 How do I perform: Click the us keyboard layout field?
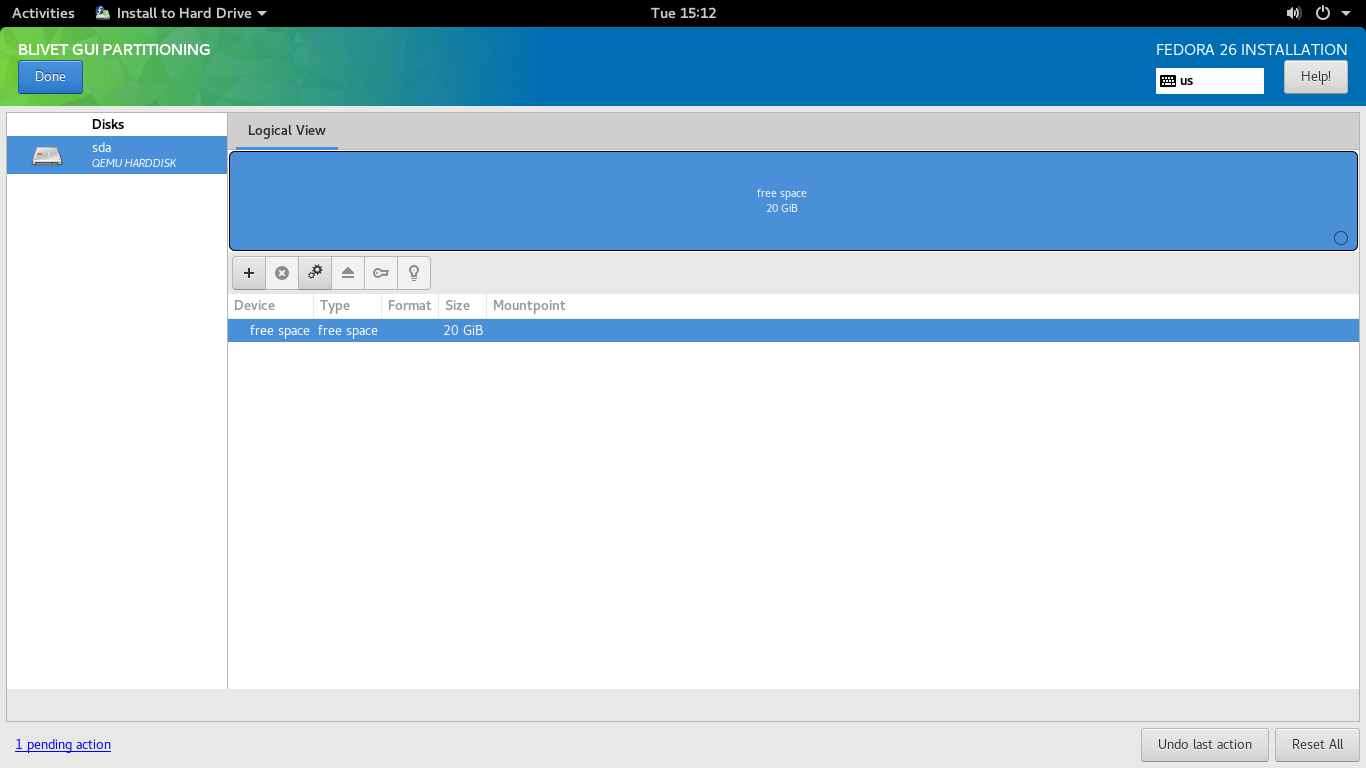tap(1210, 81)
